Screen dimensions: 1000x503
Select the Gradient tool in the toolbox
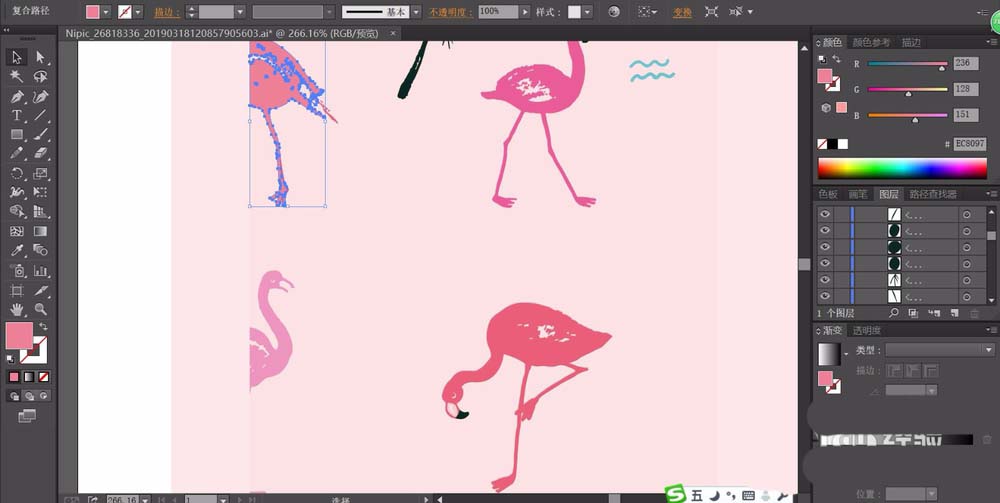click(41, 231)
